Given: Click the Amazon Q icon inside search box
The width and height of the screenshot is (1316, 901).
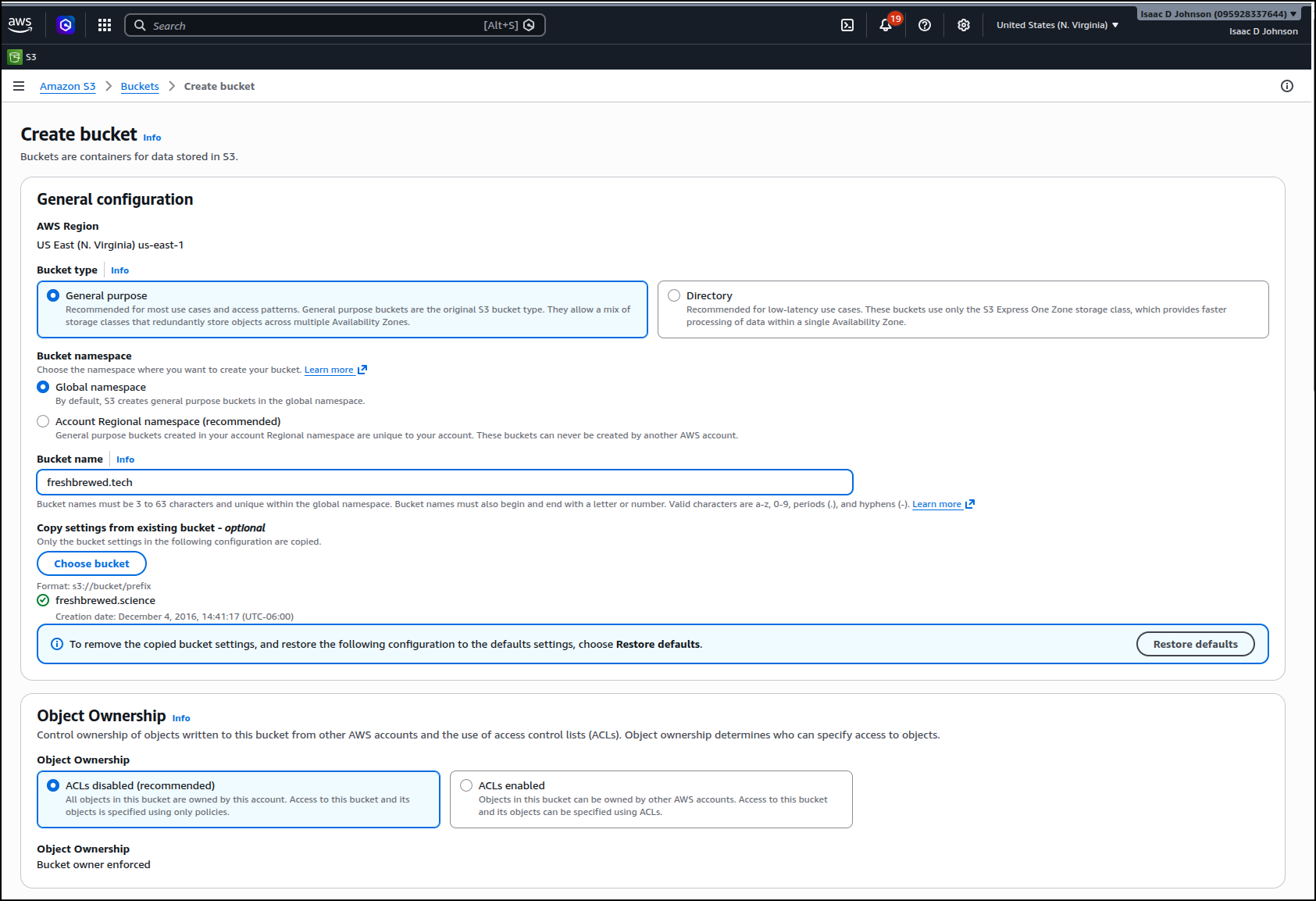Looking at the screenshot, I should tap(529, 25).
